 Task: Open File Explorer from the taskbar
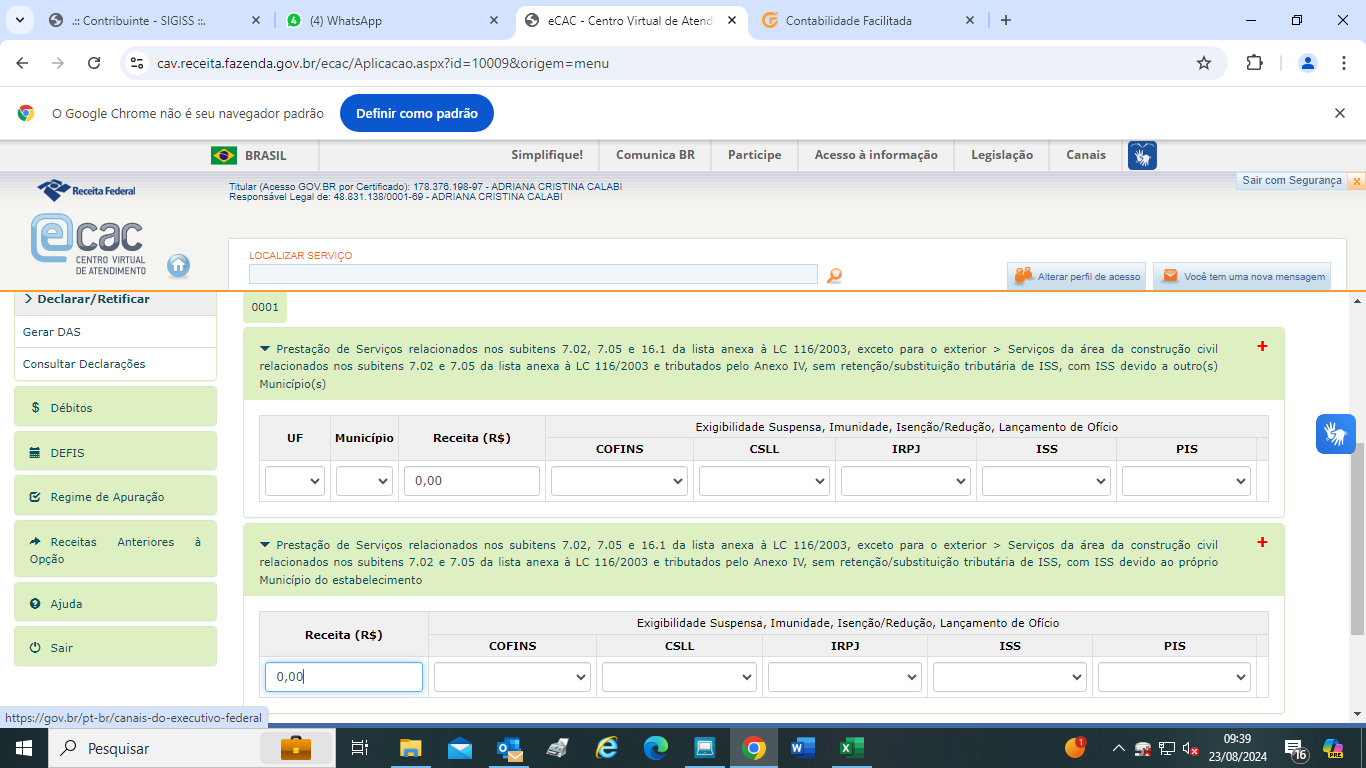point(410,748)
